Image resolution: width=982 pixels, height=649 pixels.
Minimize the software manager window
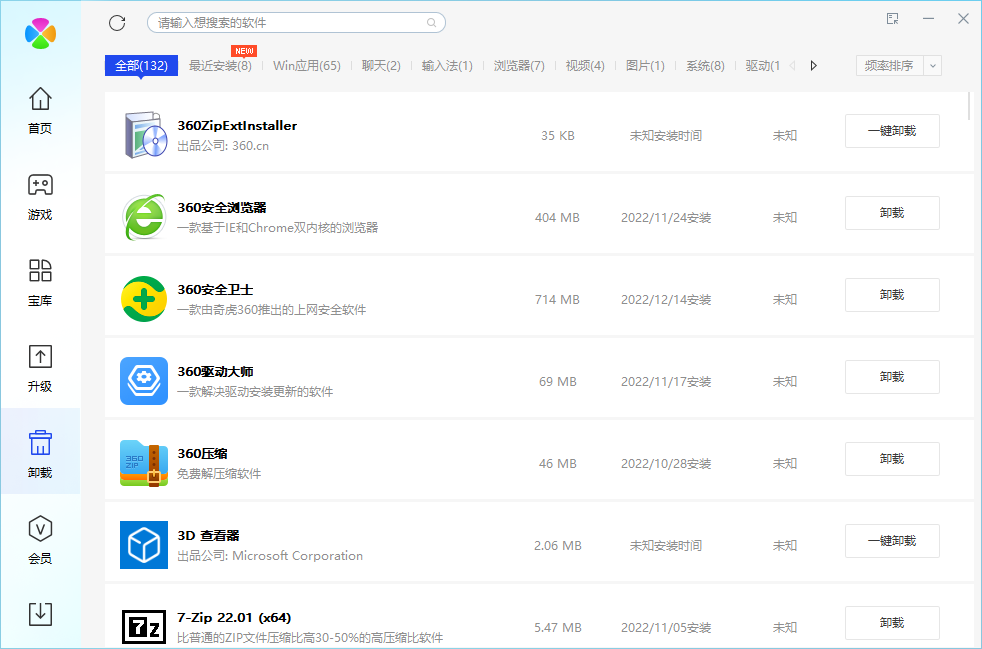(928, 19)
